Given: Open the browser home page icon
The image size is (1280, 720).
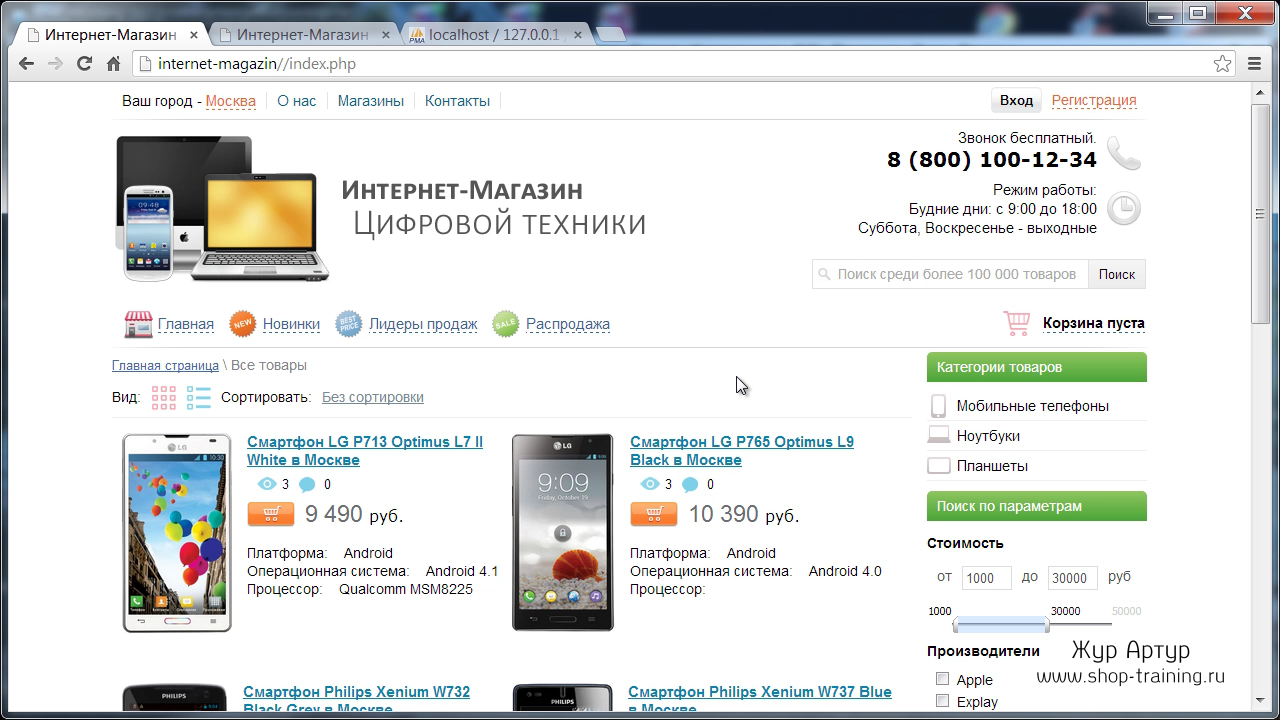Looking at the screenshot, I should click(x=113, y=64).
